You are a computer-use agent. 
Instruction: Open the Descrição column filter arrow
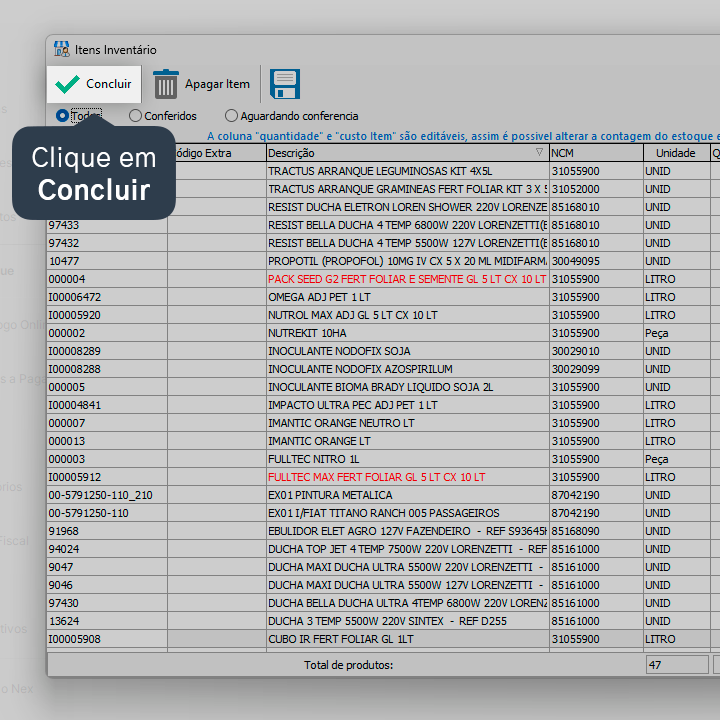[x=539, y=152]
